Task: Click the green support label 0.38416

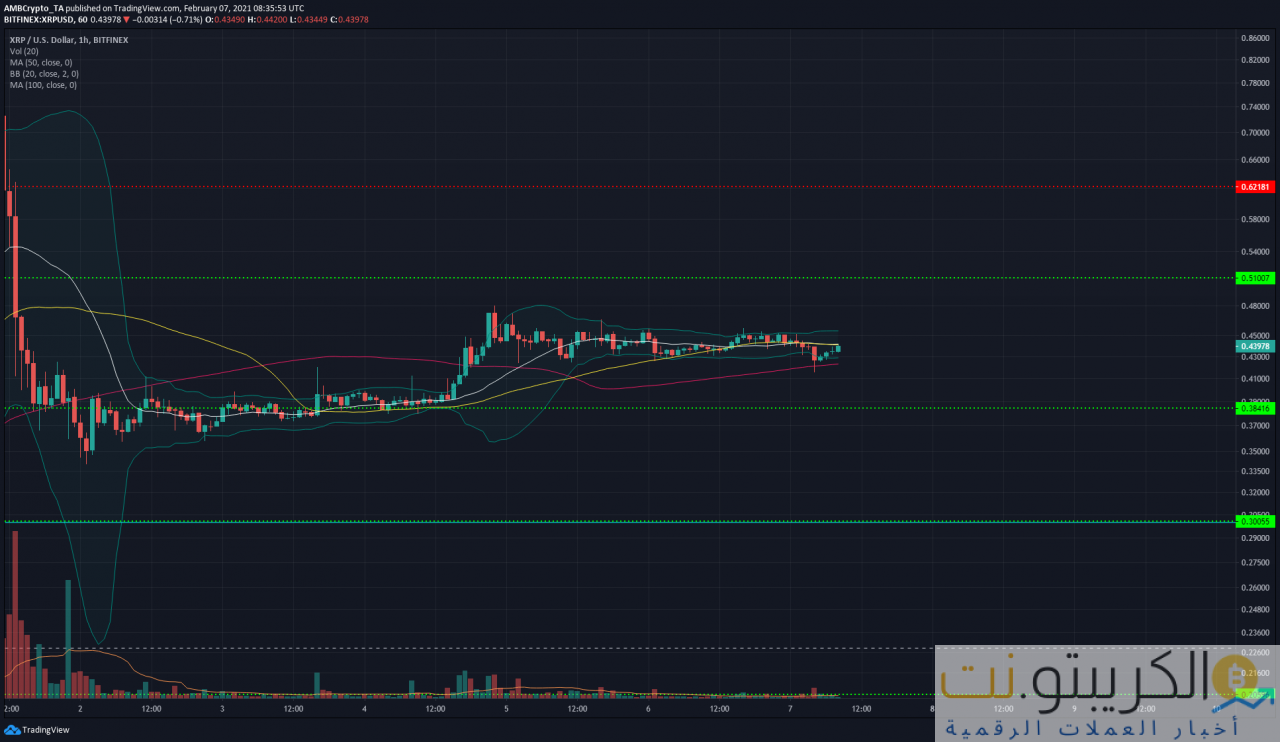Action: 1257,408
